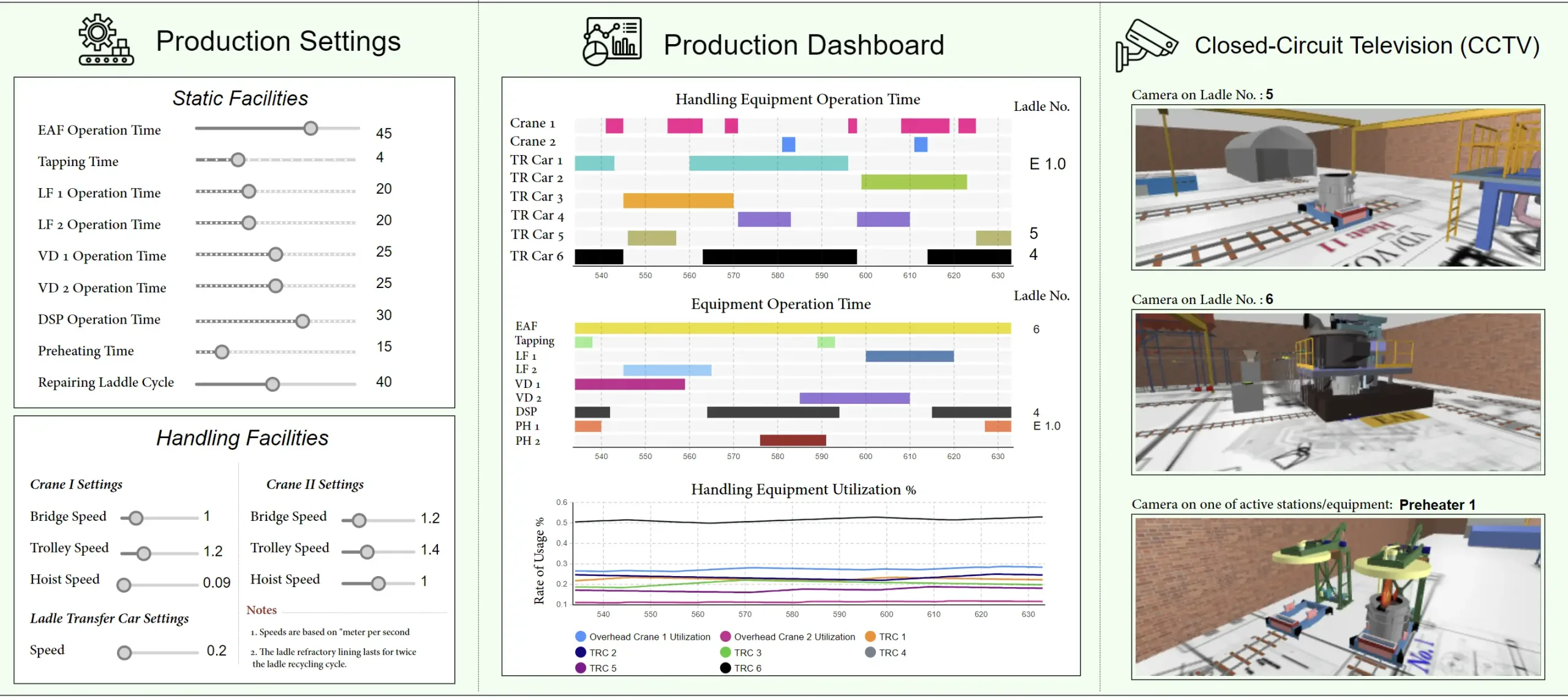Click the orange TR Car 3 timeline bar
1568x698 pixels.
coord(678,200)
